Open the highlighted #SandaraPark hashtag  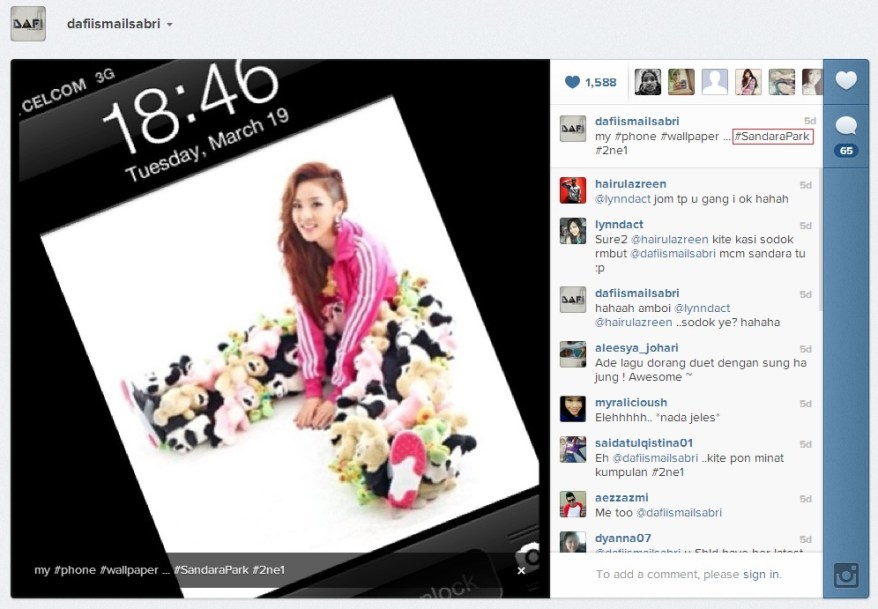[772, 136]
